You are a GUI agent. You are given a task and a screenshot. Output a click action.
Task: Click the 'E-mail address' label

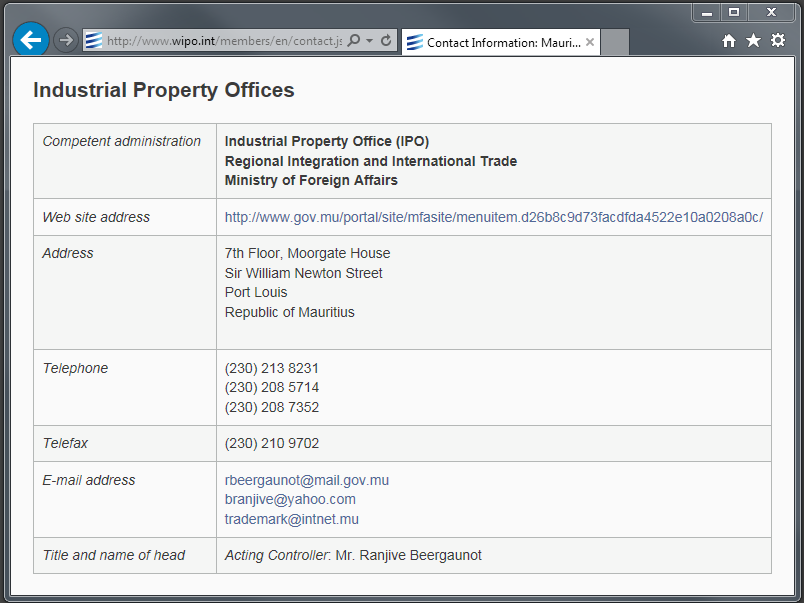tap(89, 480)
